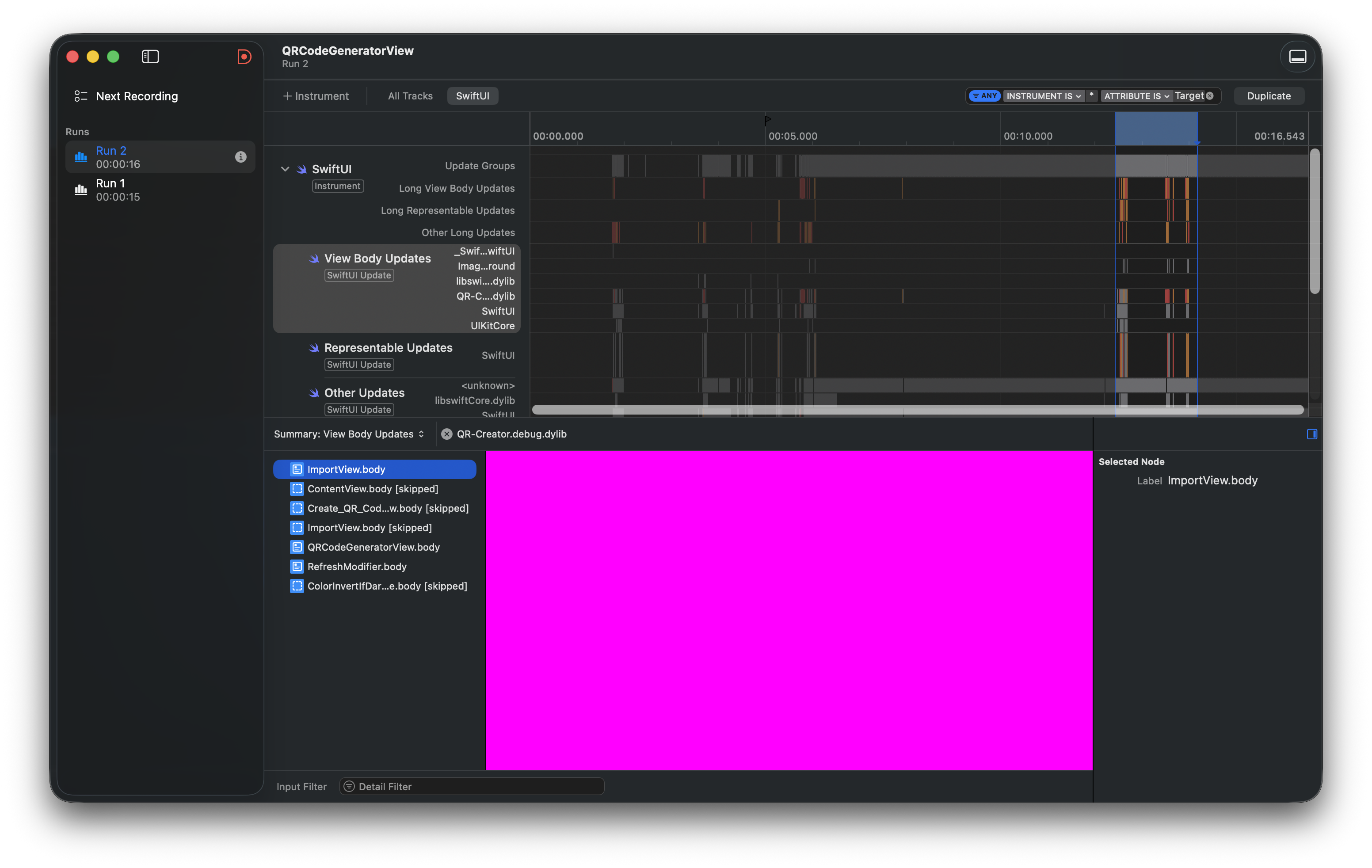Remove the QR-Creator.debug.dylib filter chip
1372x868 pixels.
coord(447,434)
